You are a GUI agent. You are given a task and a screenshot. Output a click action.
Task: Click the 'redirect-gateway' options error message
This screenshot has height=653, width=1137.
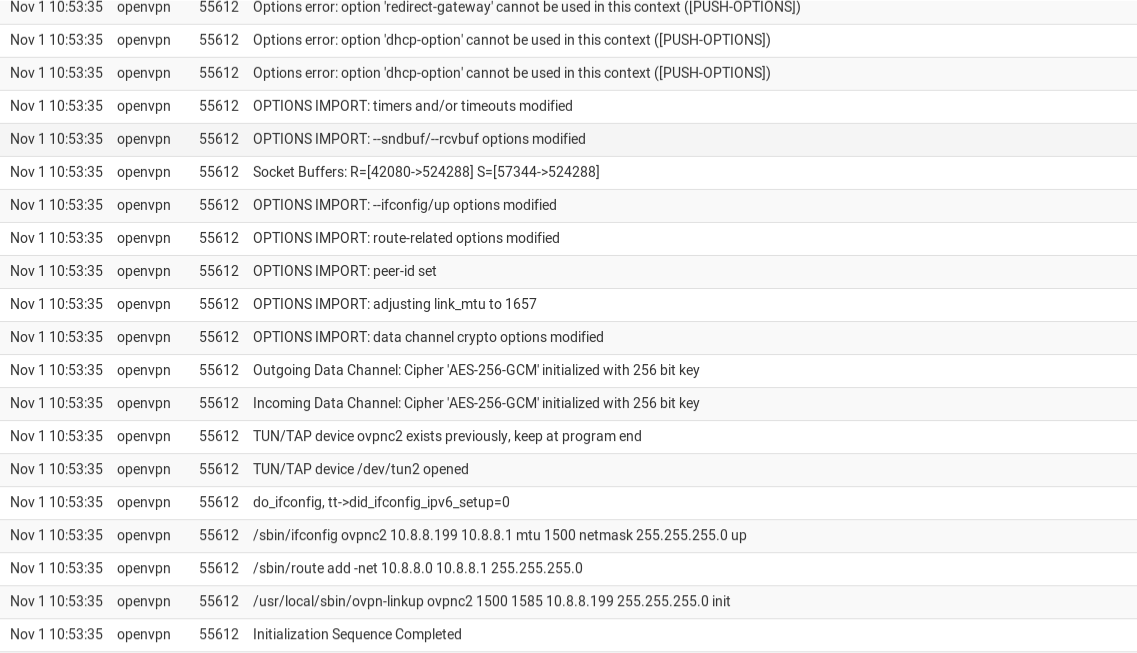(x=526, y=7)
